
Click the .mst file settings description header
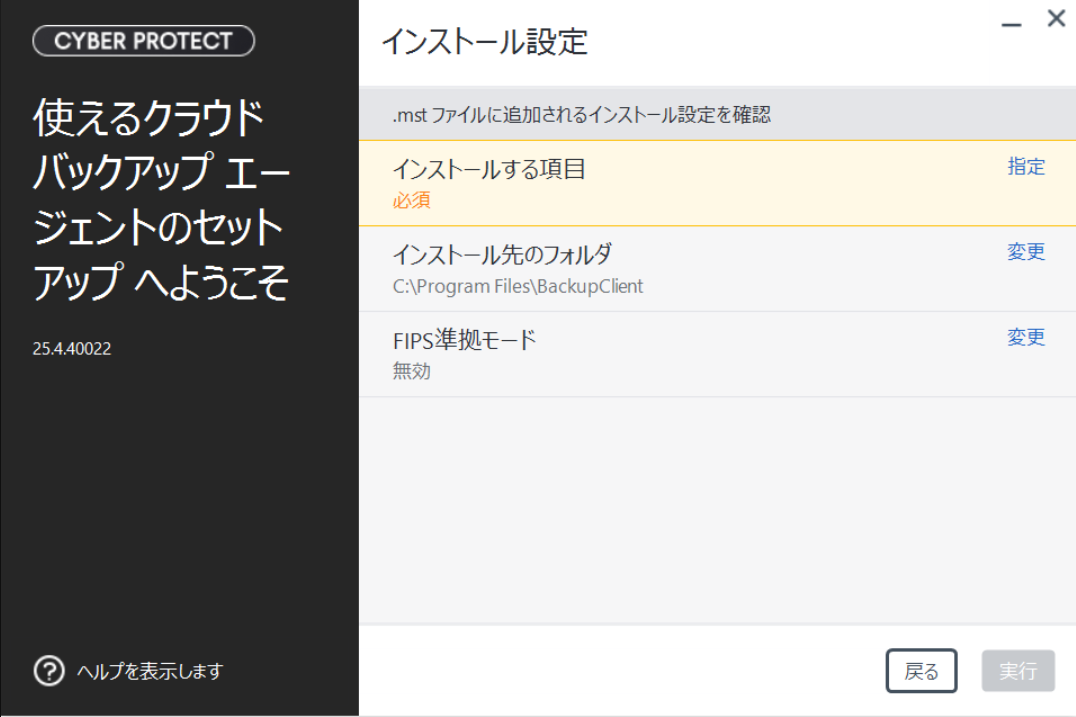[x=581, y=115]
